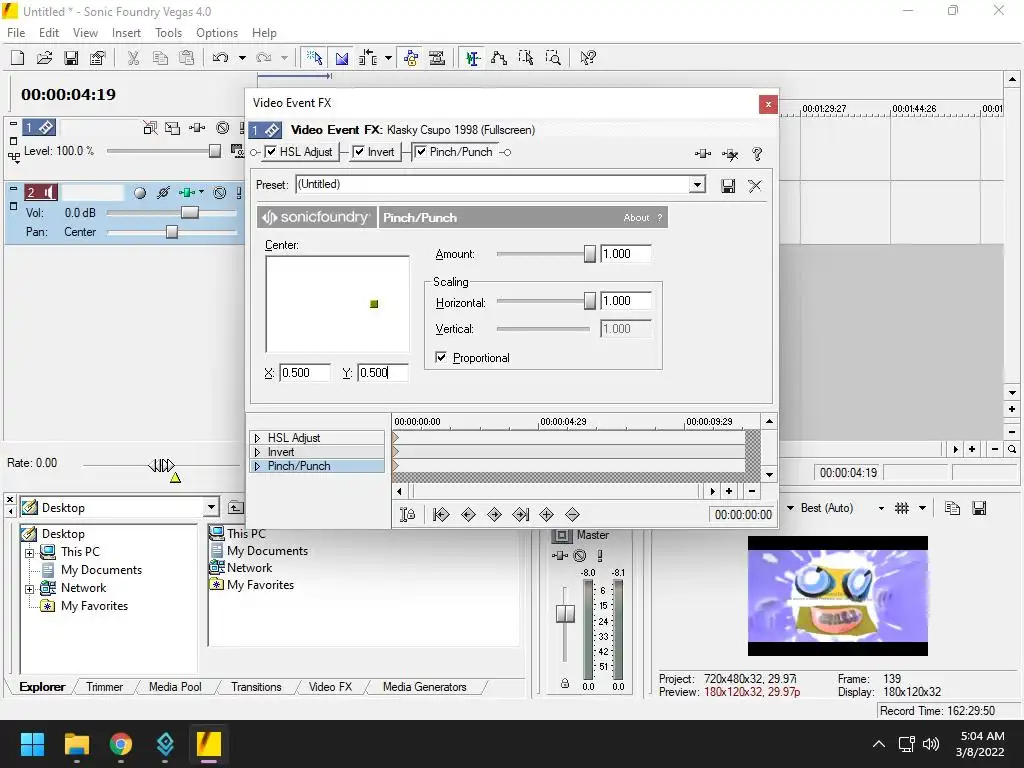Expand the Pinch/Punch keyframe row
This screenshot has height=768, width=1024.
(257, 466)
